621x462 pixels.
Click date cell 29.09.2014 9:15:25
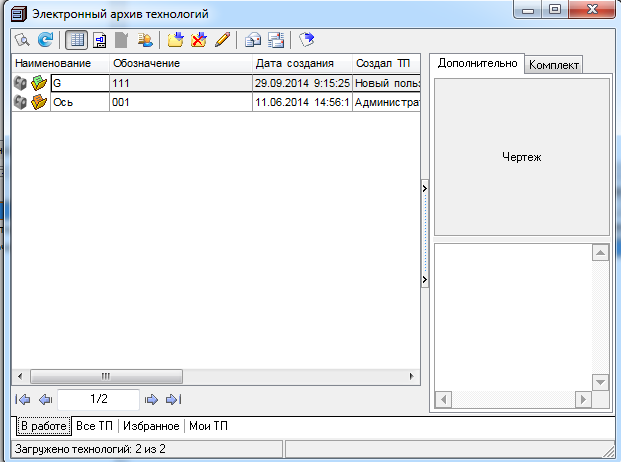click(x=302, y=83)
